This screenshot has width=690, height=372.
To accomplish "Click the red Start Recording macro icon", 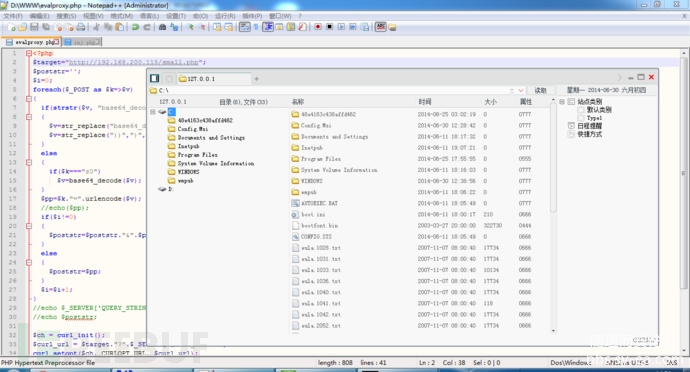I will pyautogui.click(x=317, y=27).
